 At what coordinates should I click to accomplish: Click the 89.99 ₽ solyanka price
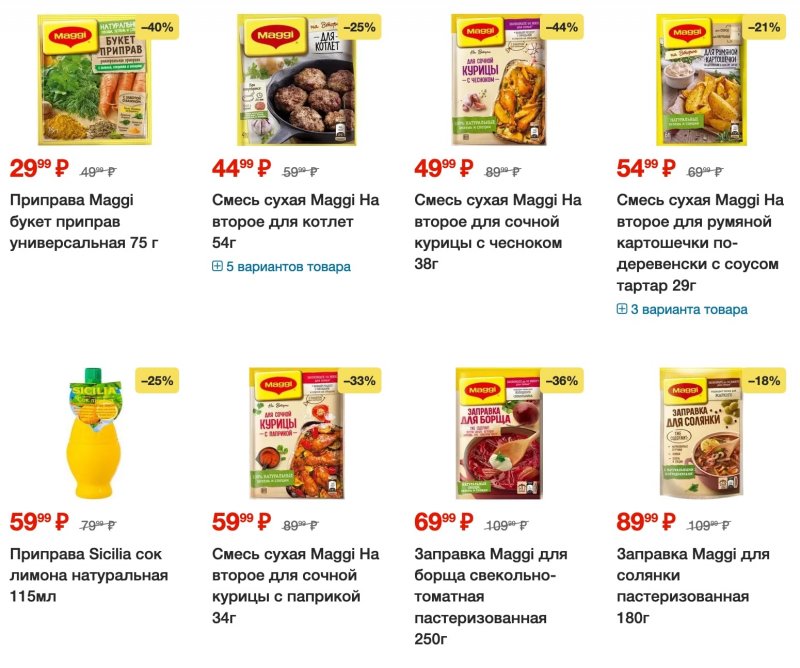(x=646, y=522)
